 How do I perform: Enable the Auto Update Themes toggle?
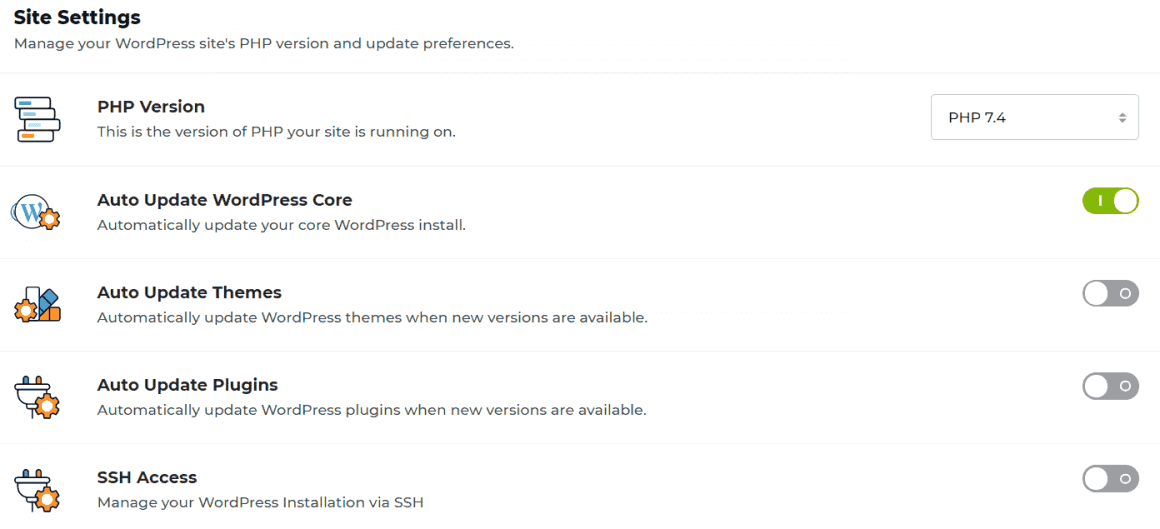click(x=1110, y=293)
